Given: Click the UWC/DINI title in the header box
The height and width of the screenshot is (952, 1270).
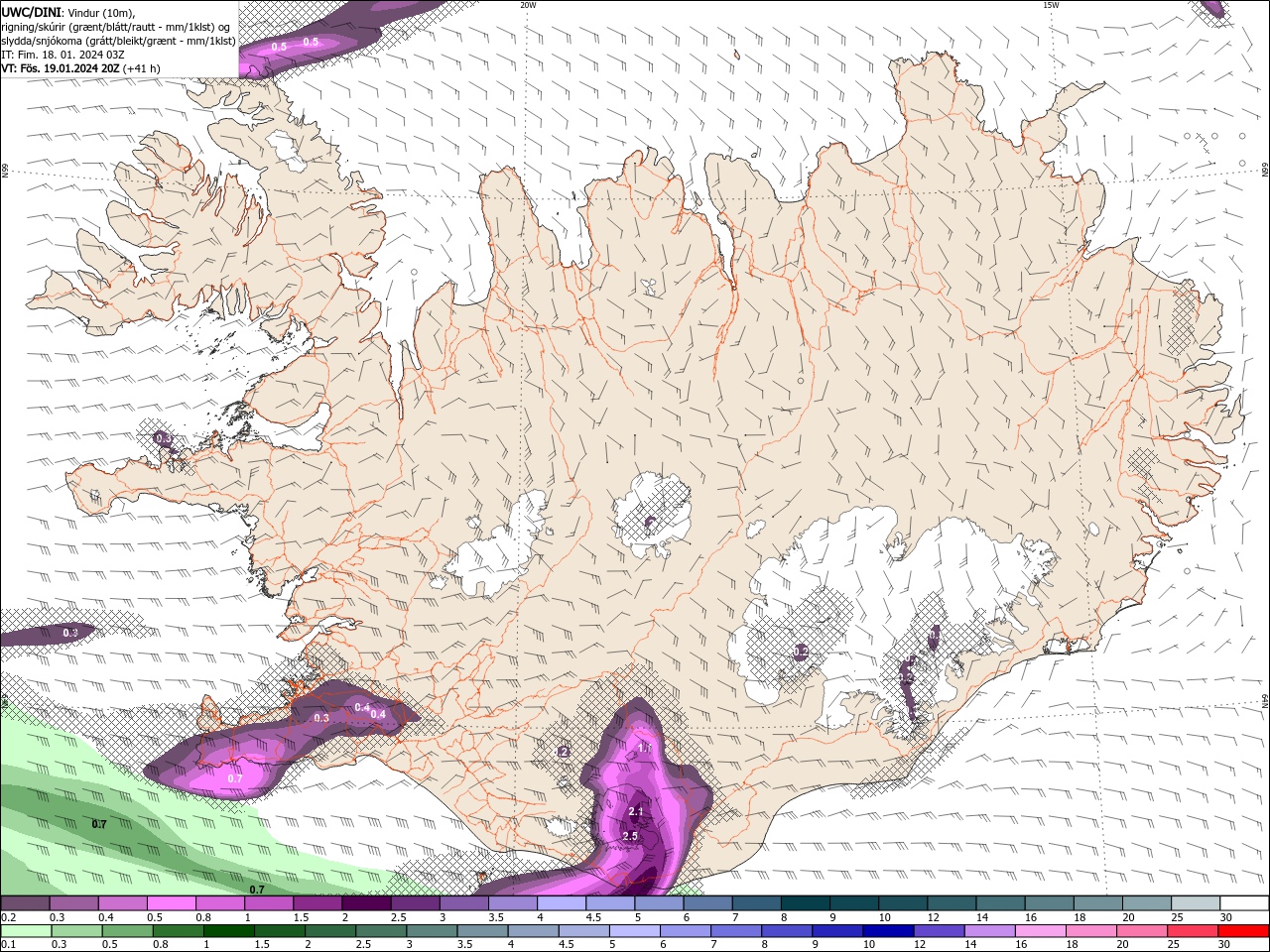Looking at the screenshot, I should coord(31,11).
